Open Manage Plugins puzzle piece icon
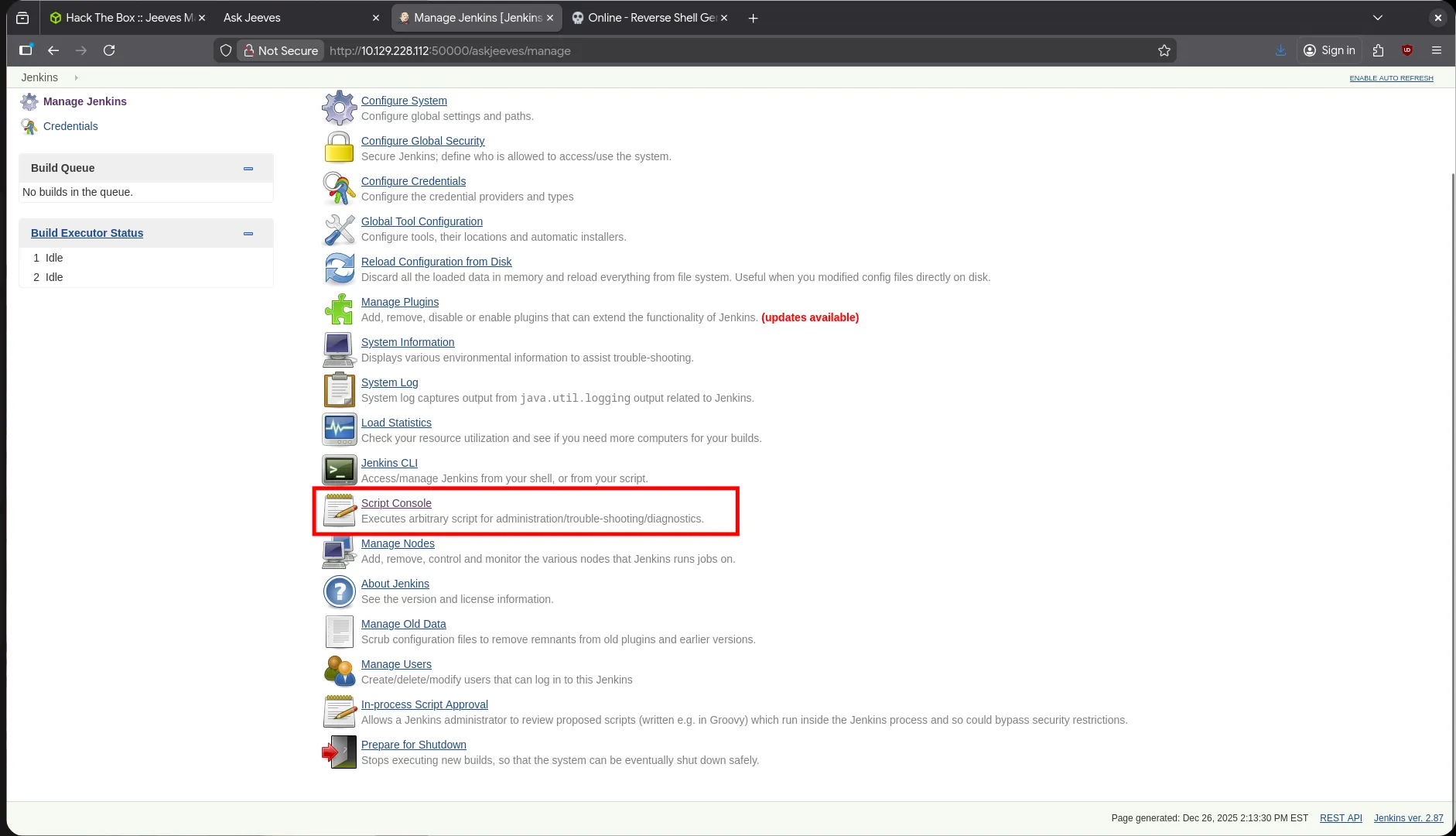Viewport: 1456px width, 836px height. [339, 309]
